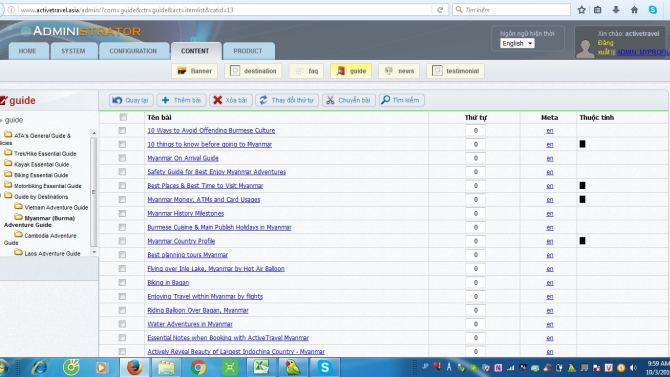Open Firefox from the taskbar
Screen dimensions: 670x377
pyautogui.click(x=134, y=367)
